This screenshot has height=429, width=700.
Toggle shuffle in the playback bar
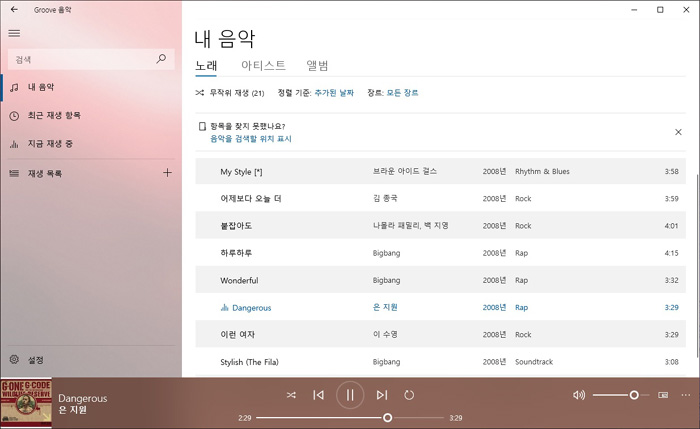pos(291,395)
